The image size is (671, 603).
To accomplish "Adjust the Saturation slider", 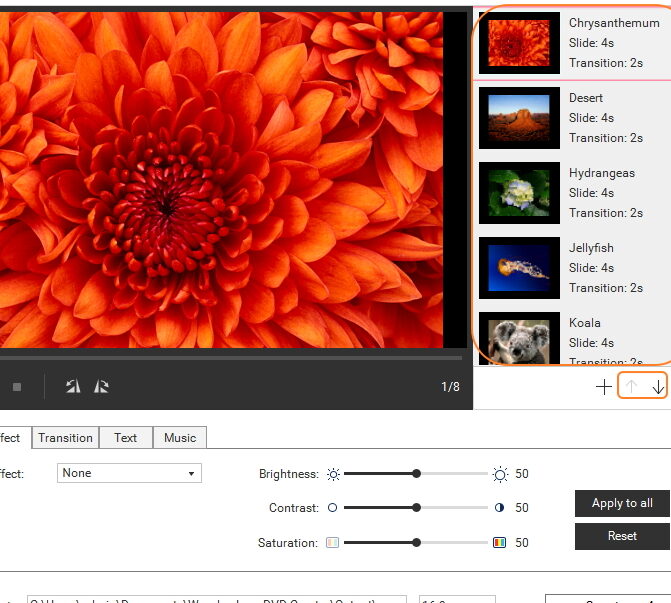I will [x=416, y=543].
